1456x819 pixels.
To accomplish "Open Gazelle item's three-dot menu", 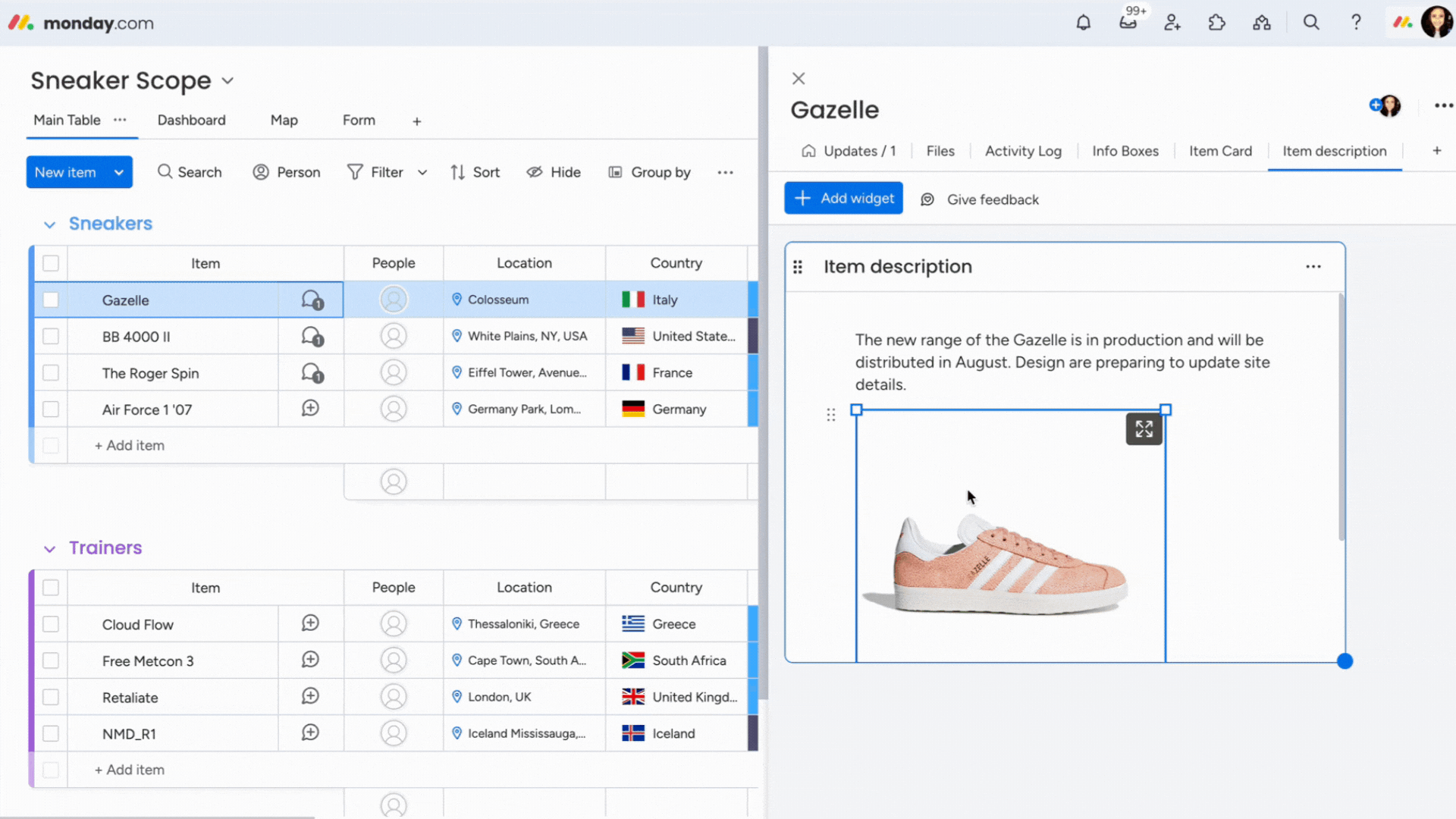I will click(1444, 105).
